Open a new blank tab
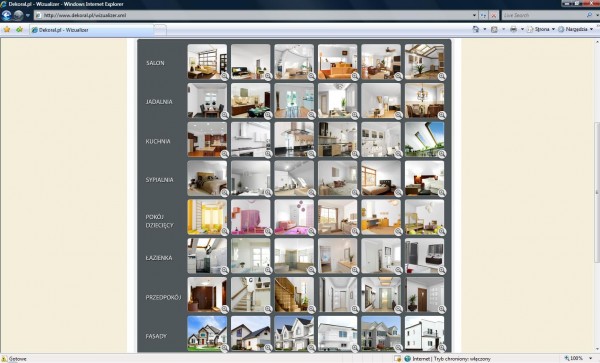Image resolution: width=600 pixels, height=363 pixels. click(160, 30)
